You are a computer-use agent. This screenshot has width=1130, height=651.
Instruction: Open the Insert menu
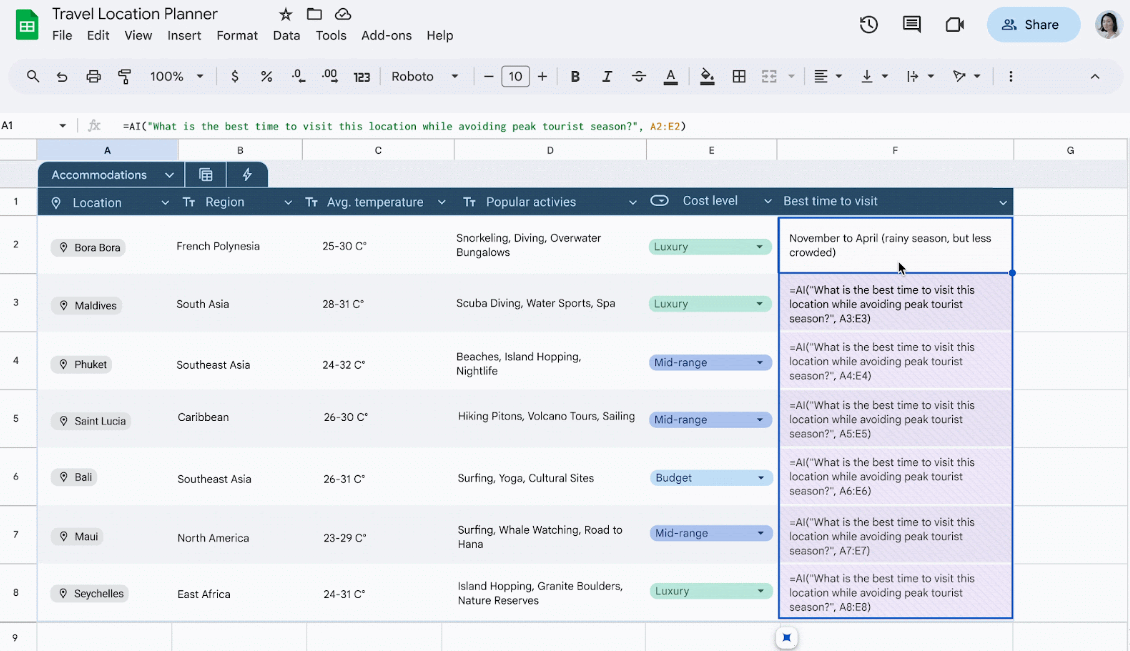184,35
